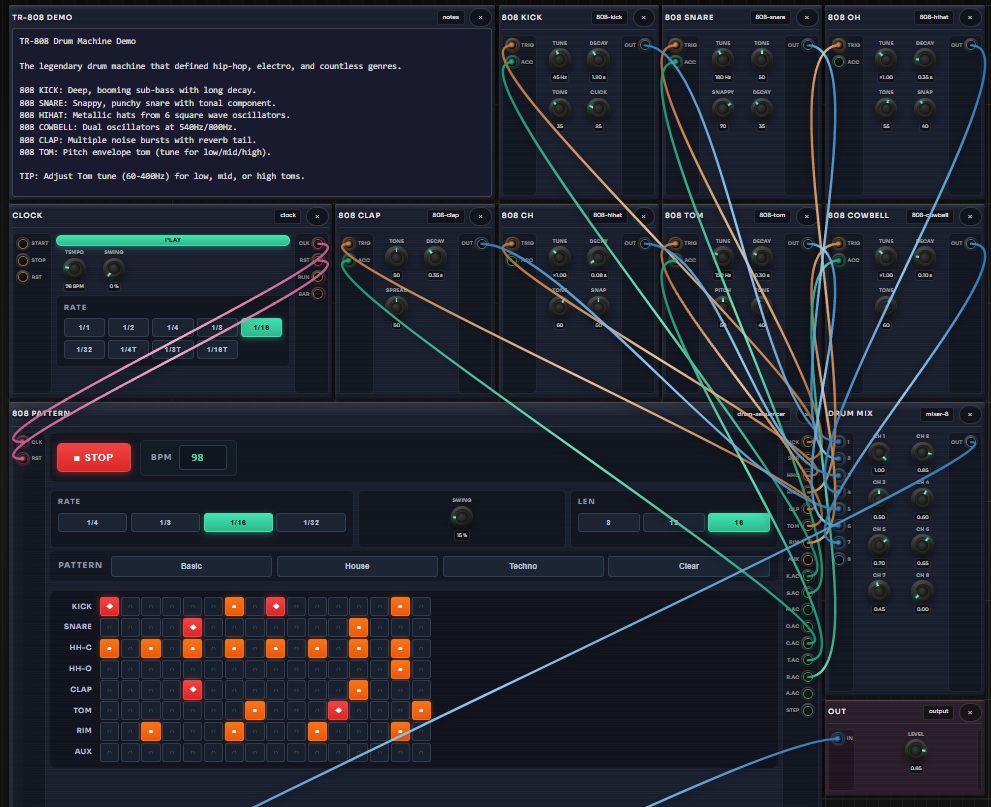Click the Clear pattern button
991x807 pixels.
[689, 566]
